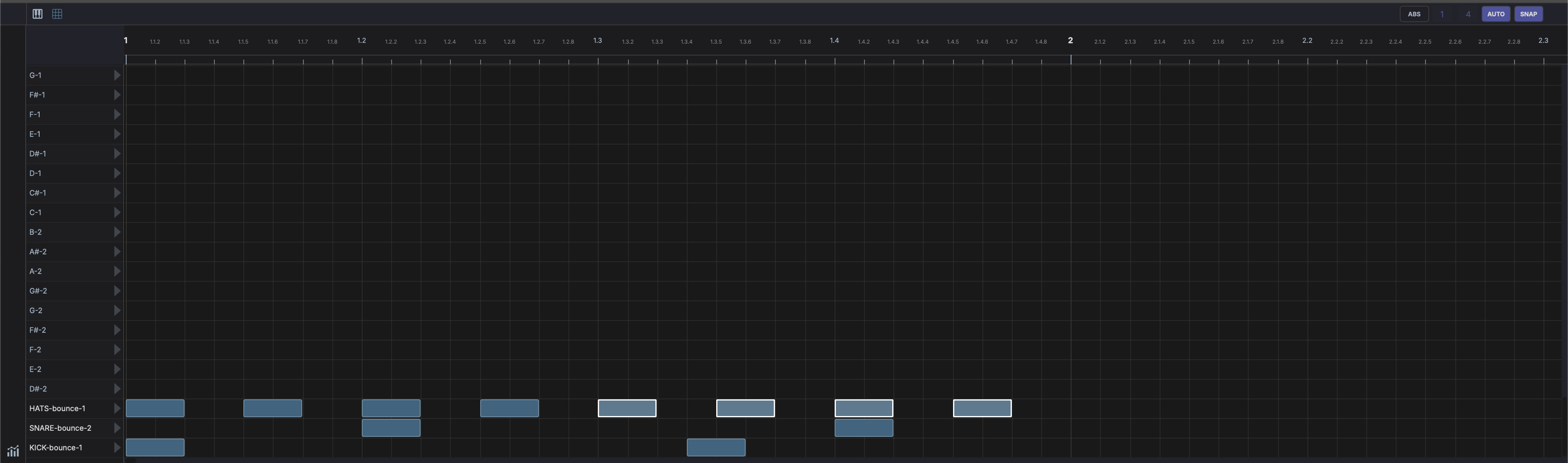1568x463 pixels.
Task: Select the first hi-hat note
Action: point(155,408)
